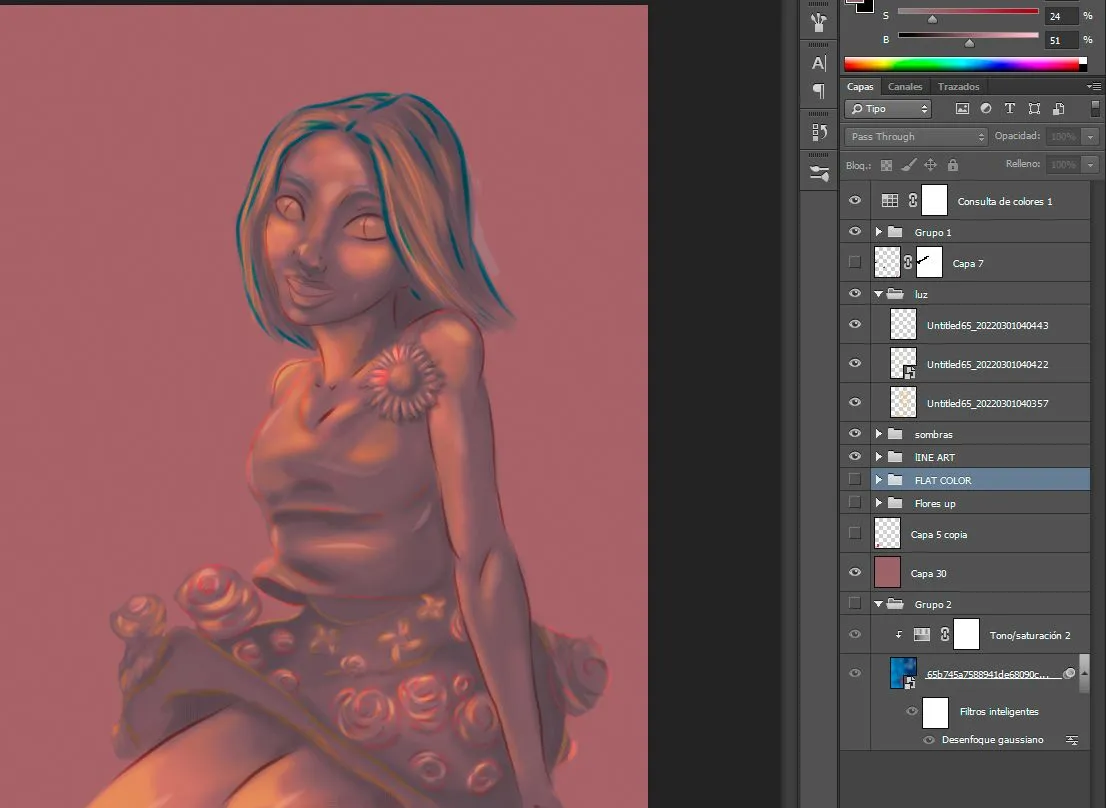Click the mask link icon on Tono/saturación 2
Image resolution: width=1106 pixels, height=808 pixels.
(x=944, y=635)
